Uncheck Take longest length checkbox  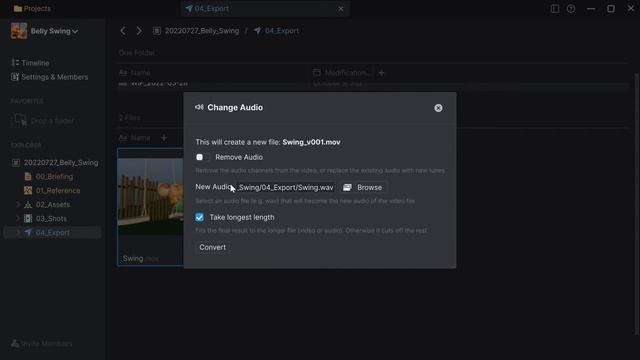(x=199, y=217)
